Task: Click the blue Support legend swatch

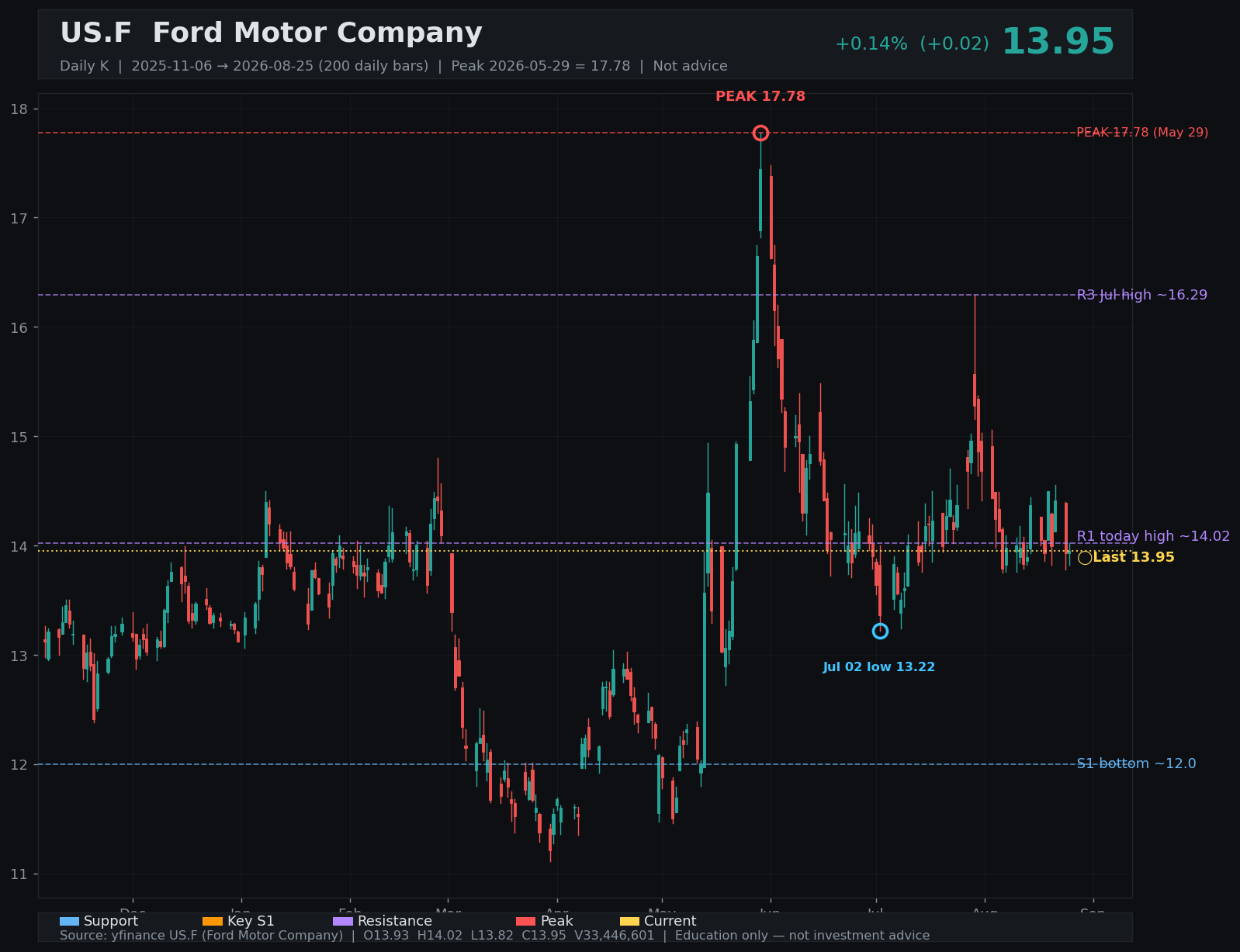Action: [69, 921]
